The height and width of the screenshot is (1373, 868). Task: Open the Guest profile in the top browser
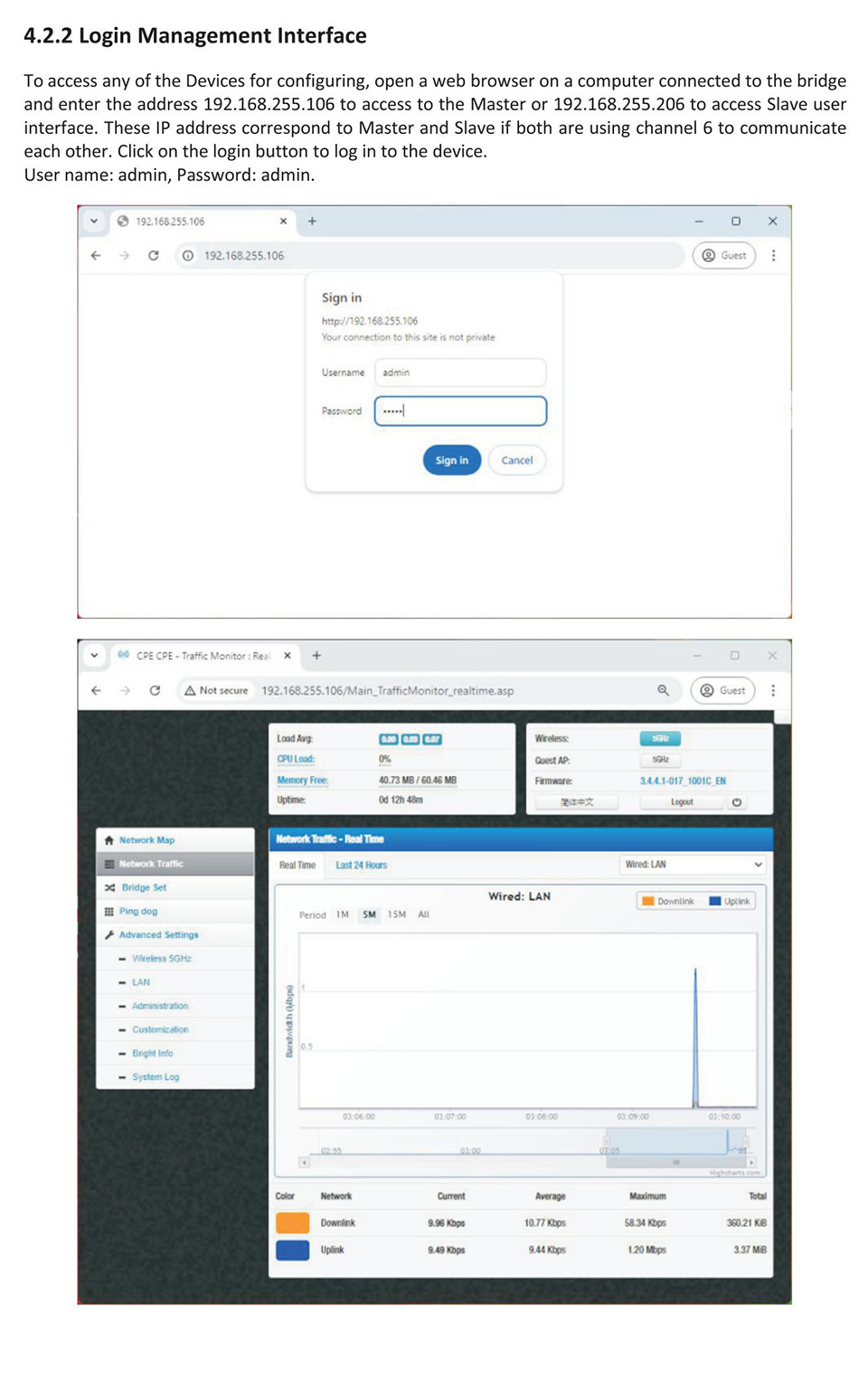(724, 256)
